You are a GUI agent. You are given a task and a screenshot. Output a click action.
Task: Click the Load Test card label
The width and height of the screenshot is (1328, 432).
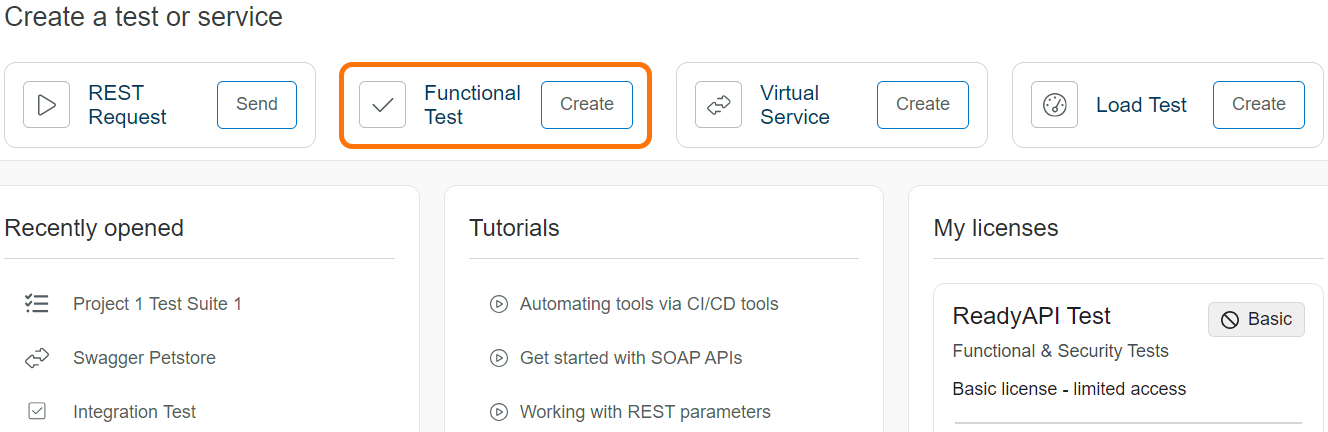[1141, 105]
